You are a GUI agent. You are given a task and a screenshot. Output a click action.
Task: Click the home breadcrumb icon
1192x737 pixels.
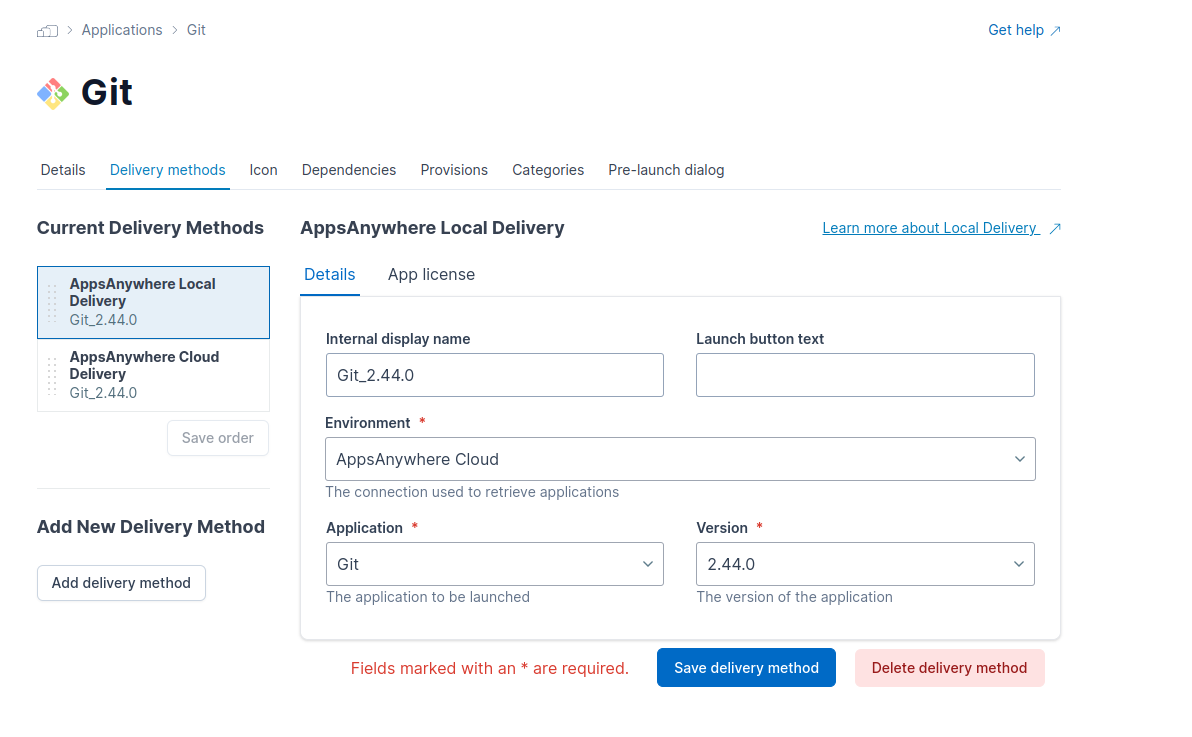pos(47,31)
